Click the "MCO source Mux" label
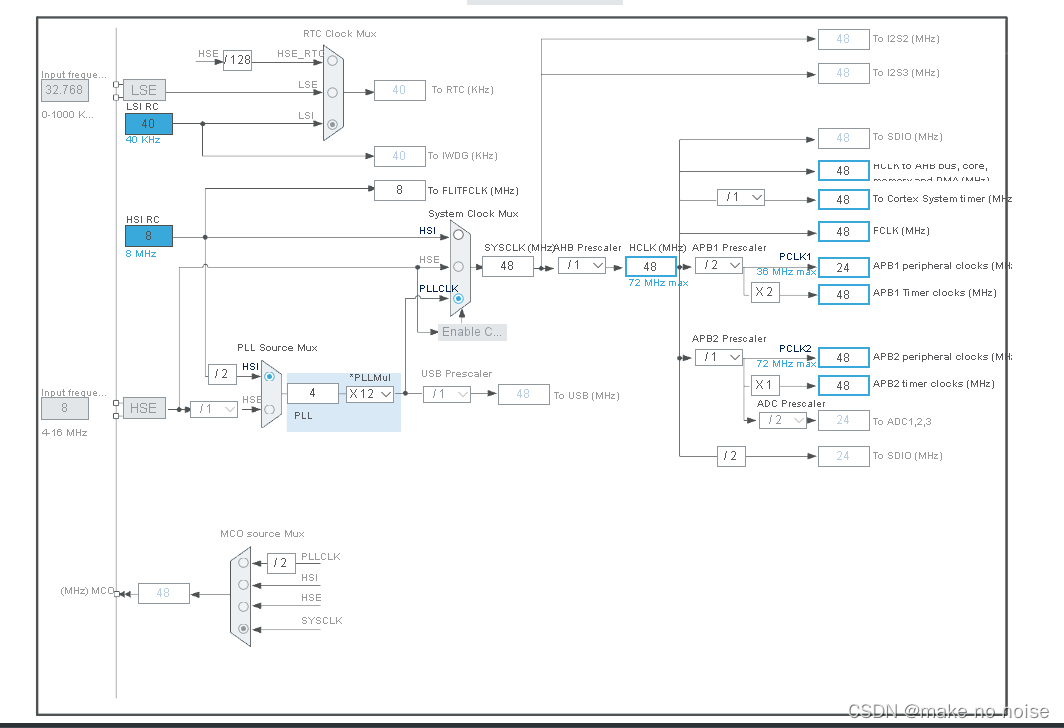The width and height of the screenshot is (1064, 728). (263, 534)
